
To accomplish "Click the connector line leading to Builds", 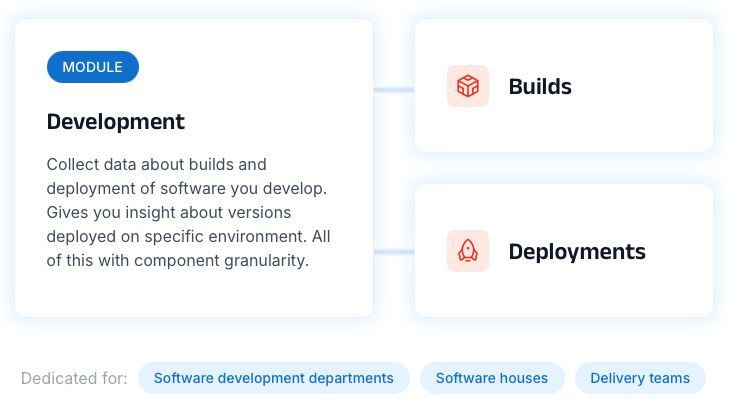I will pos(394,90).
